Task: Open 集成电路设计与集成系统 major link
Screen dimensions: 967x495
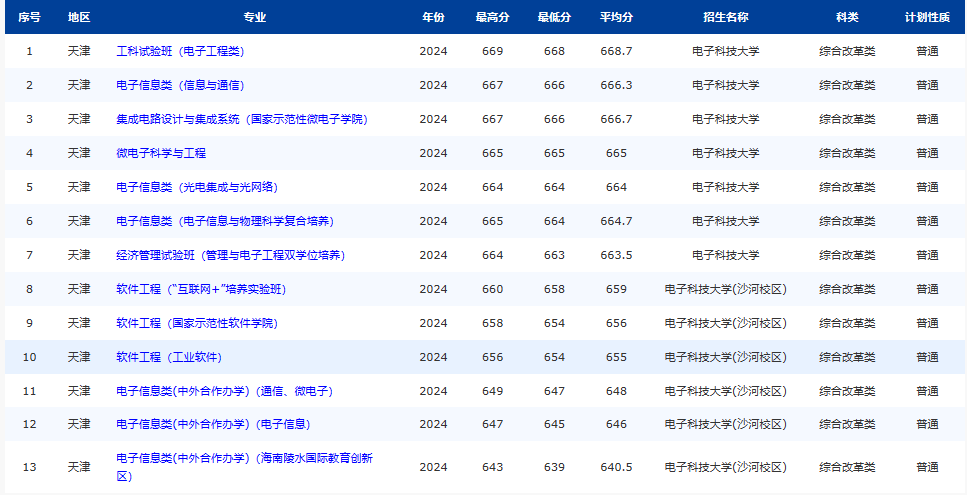Action: click(x=242, y=119)
